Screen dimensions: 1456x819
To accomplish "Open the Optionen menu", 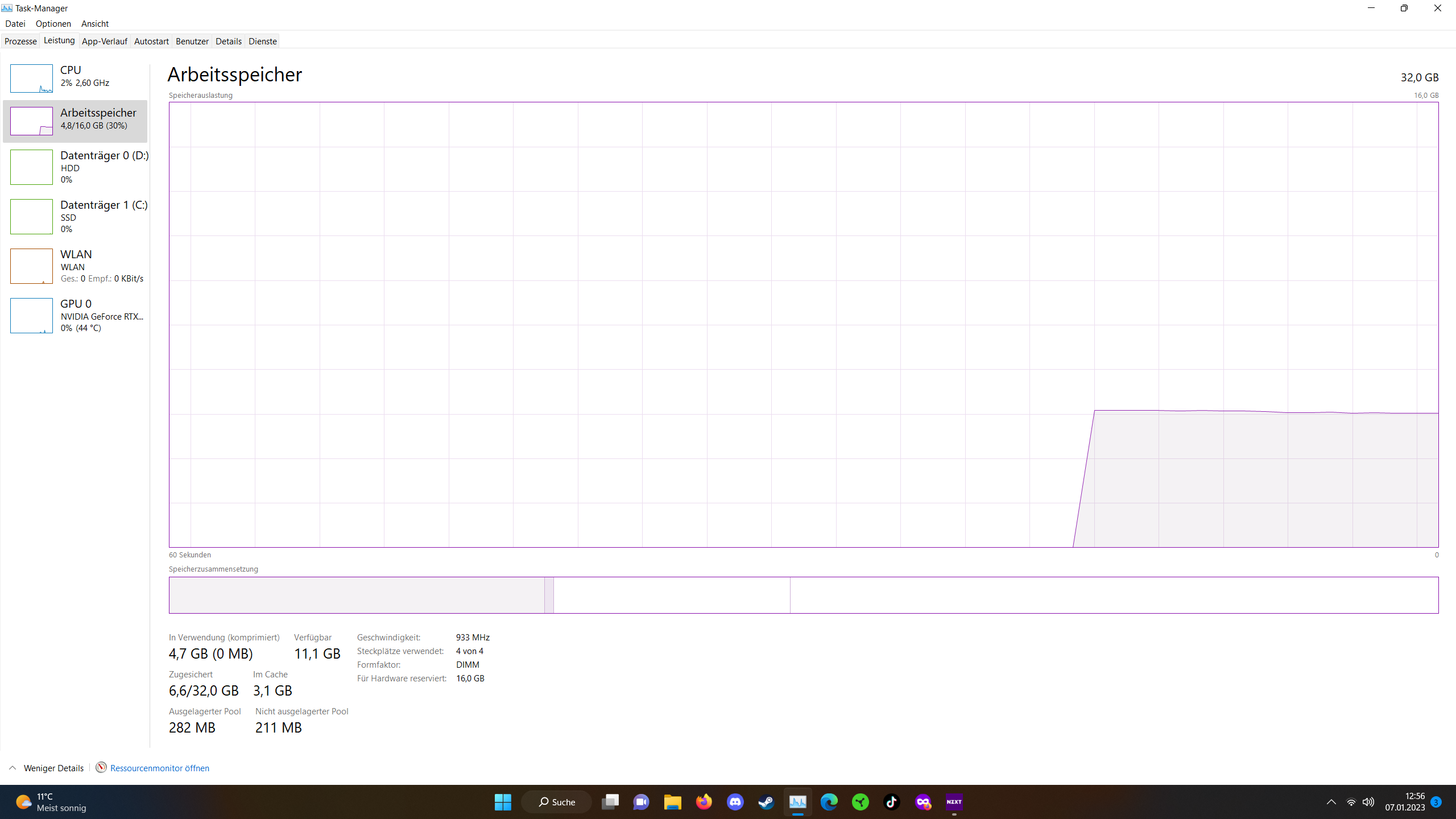I will pyautogui.click(x=53, y=23).
